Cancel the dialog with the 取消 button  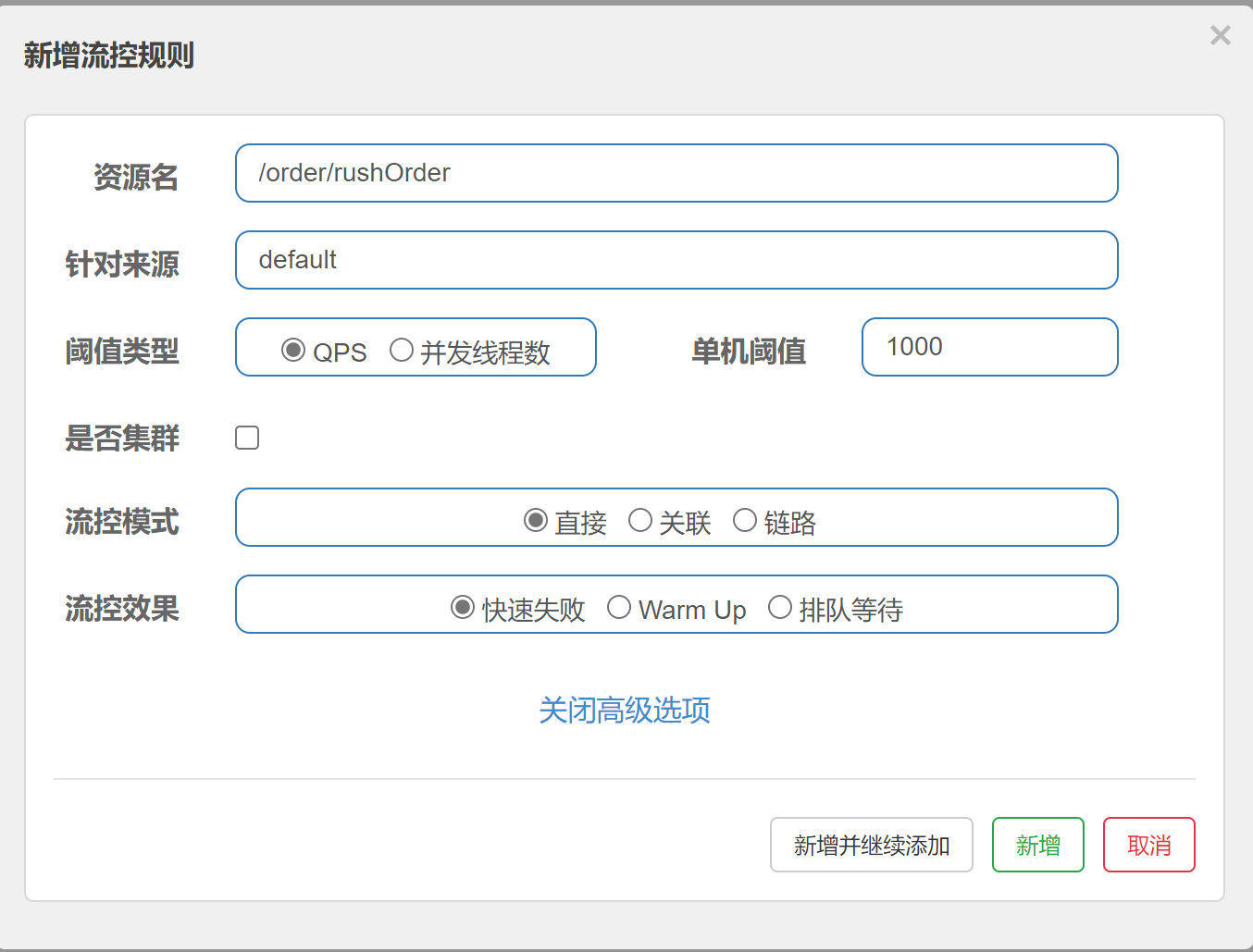pyautogui.click(x=1148, y=845)
